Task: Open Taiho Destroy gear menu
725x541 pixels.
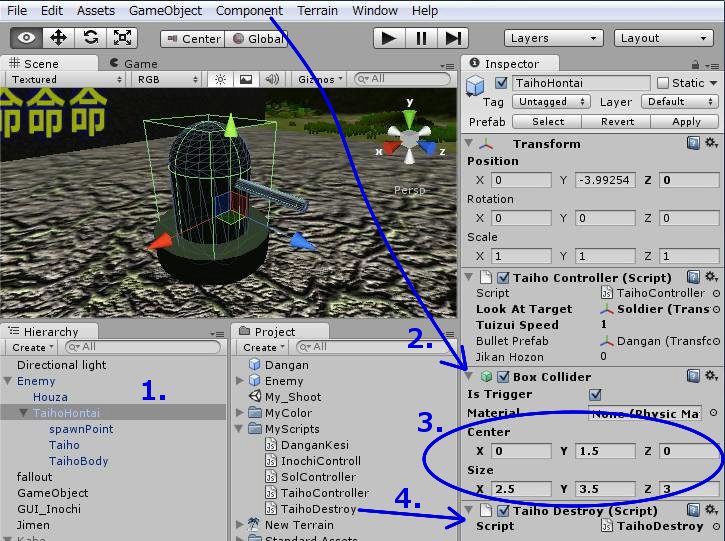Action: pos(711,510)
